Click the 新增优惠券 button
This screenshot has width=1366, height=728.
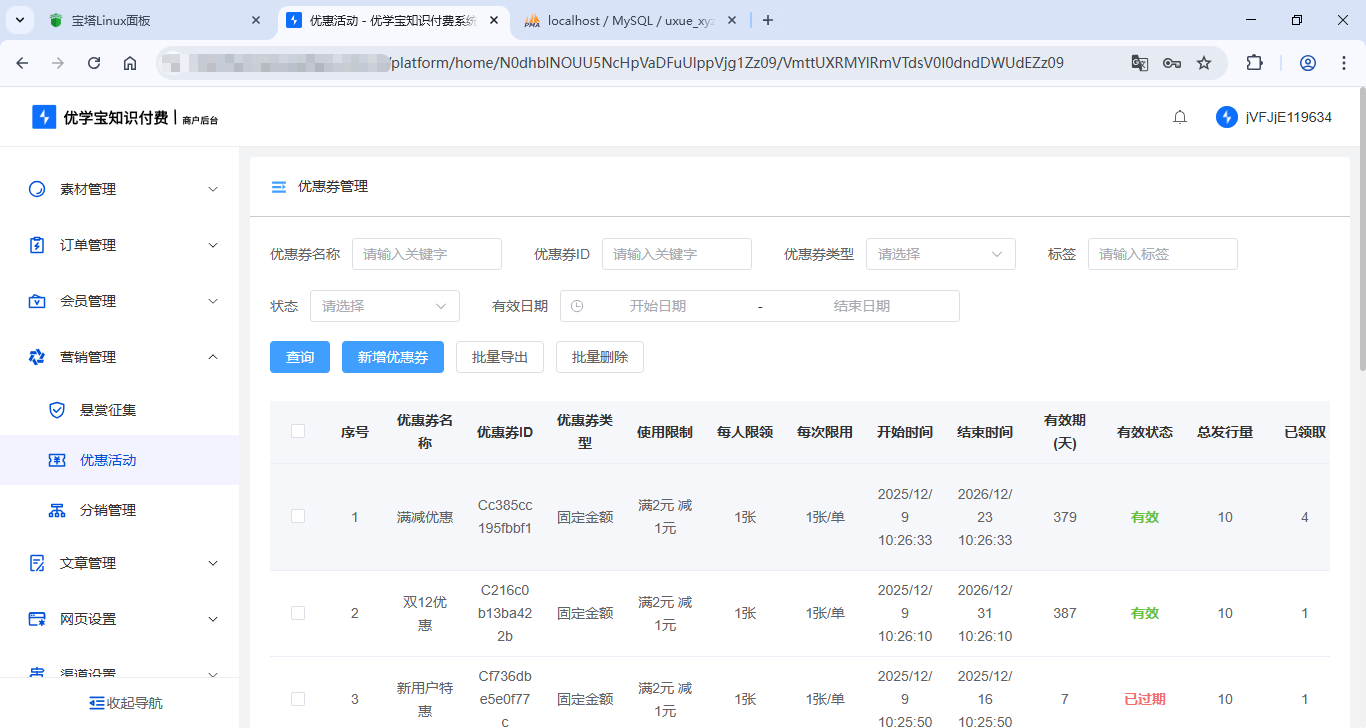point(392,357)
